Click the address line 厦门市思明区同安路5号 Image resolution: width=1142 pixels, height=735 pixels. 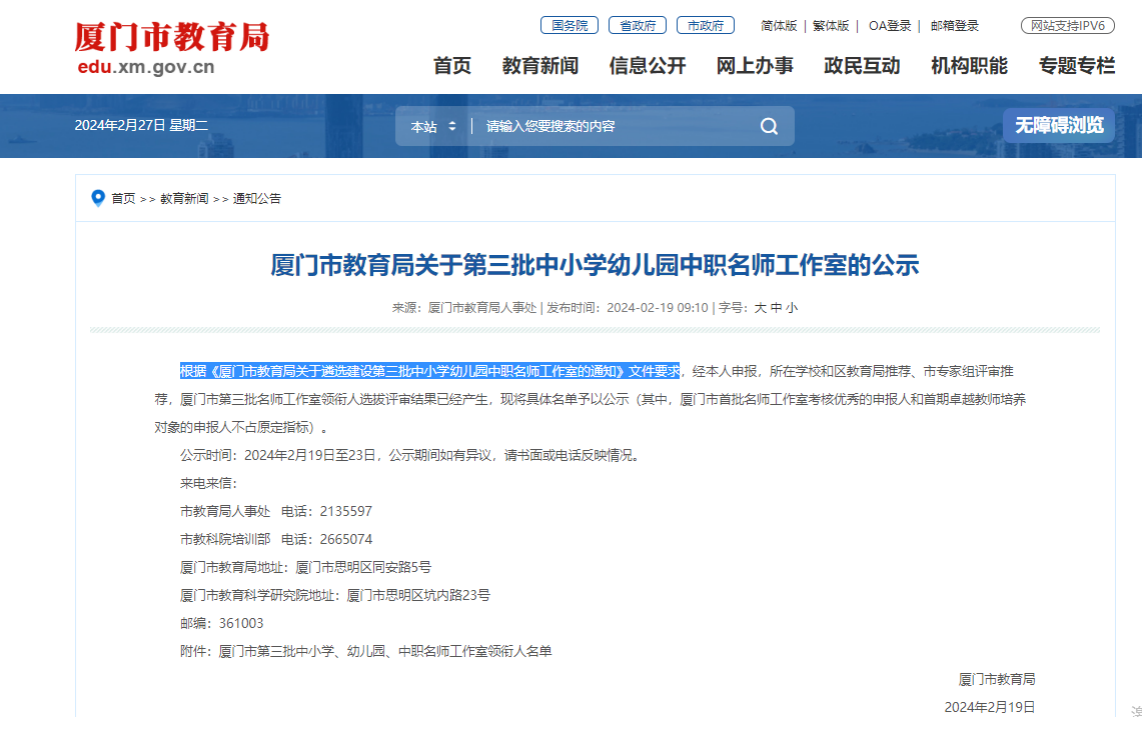point(363,567)
